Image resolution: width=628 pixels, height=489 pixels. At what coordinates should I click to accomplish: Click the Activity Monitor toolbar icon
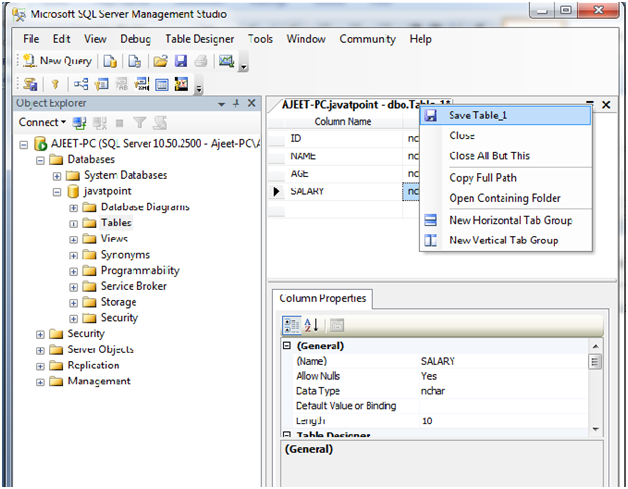(x=226, y=61)
